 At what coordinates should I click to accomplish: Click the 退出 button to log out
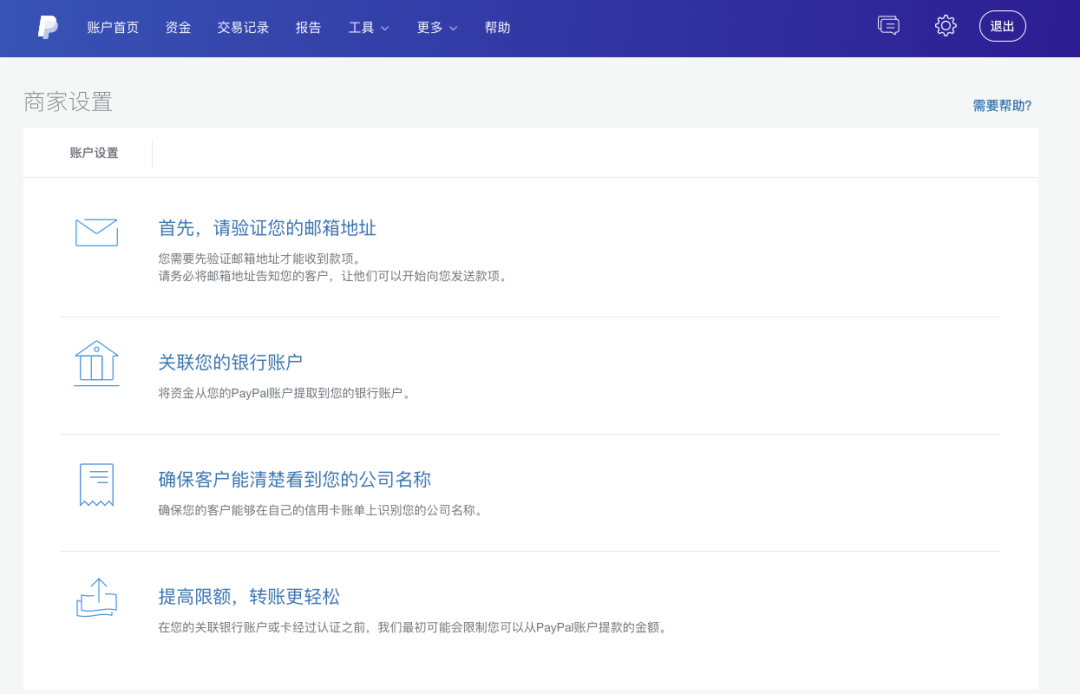coord(1002,29)
